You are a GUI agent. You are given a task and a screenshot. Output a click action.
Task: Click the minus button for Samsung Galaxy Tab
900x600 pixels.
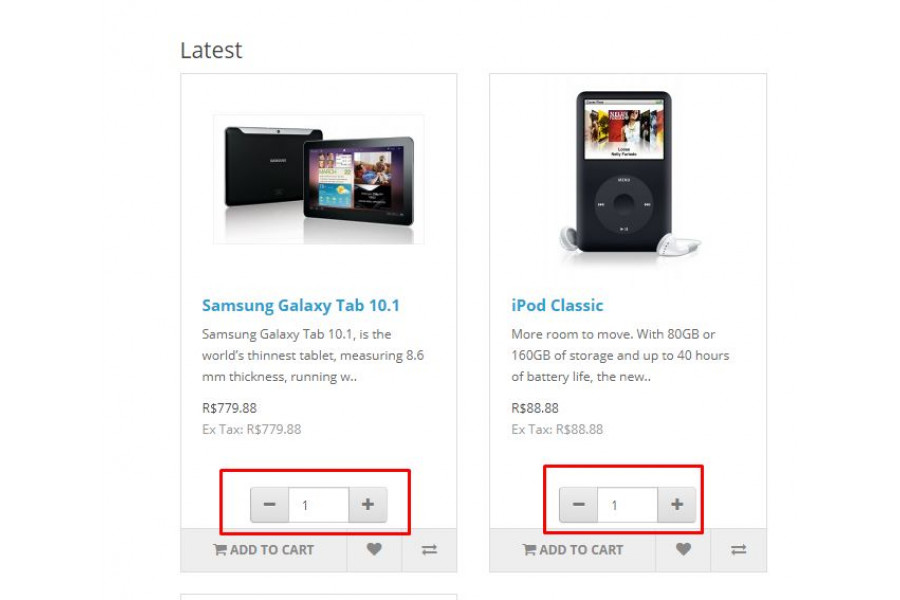tap(270, 505)
